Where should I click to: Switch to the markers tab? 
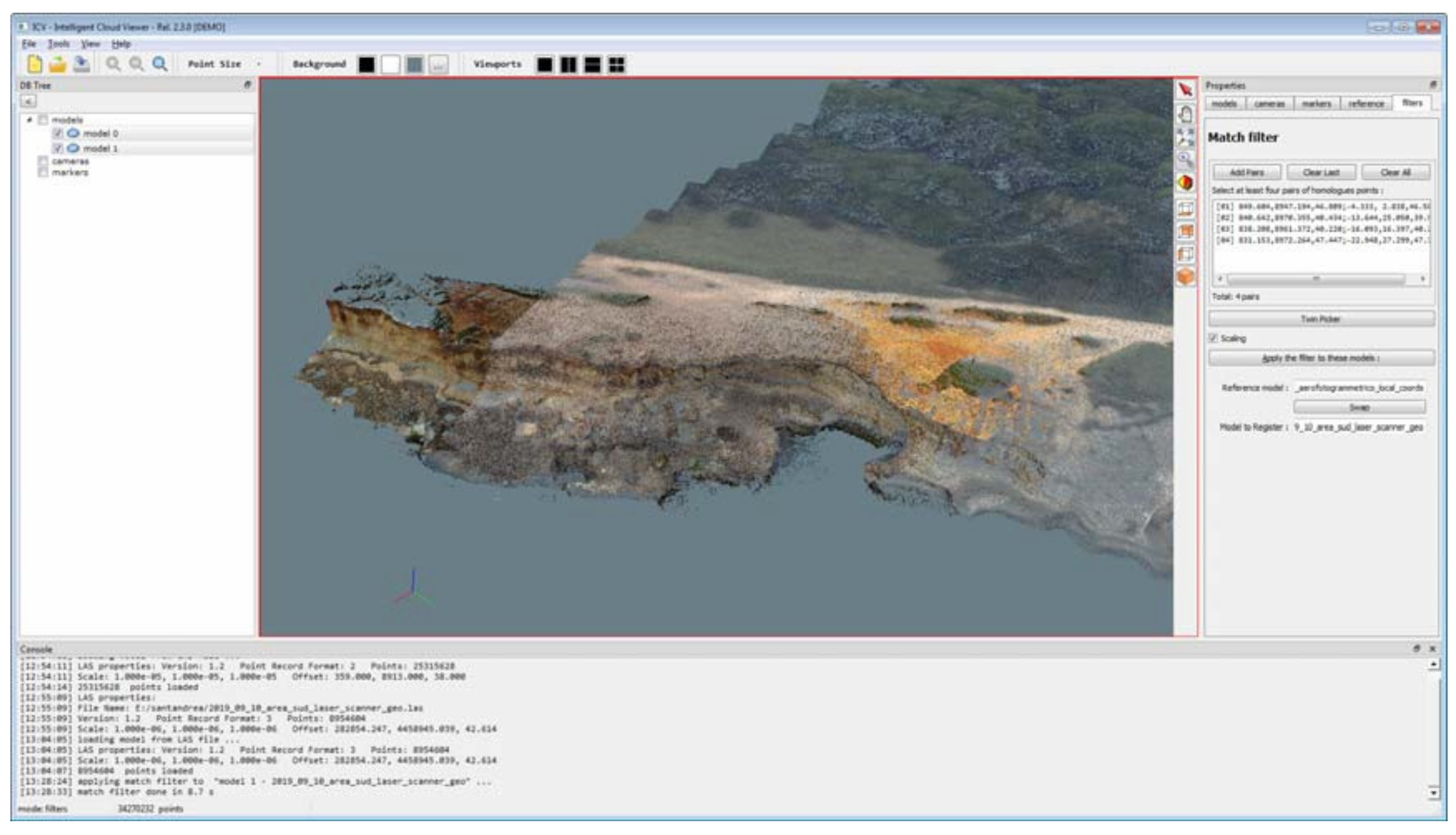tap(1317, 104)
